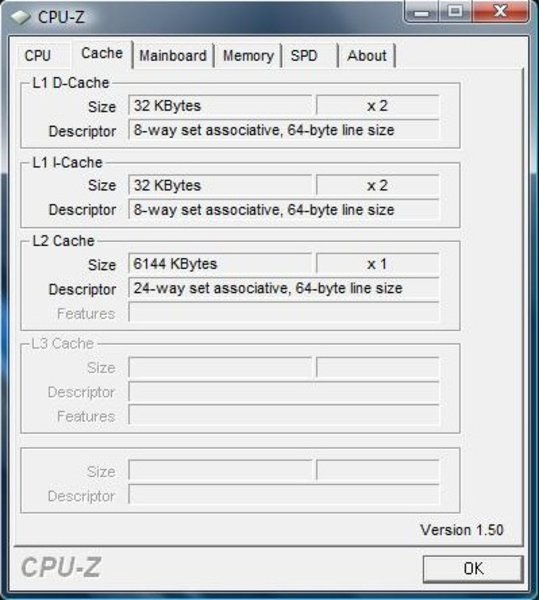Screen dimensions: 539x600
Task: Select the Cache tab
Action: 102,54
